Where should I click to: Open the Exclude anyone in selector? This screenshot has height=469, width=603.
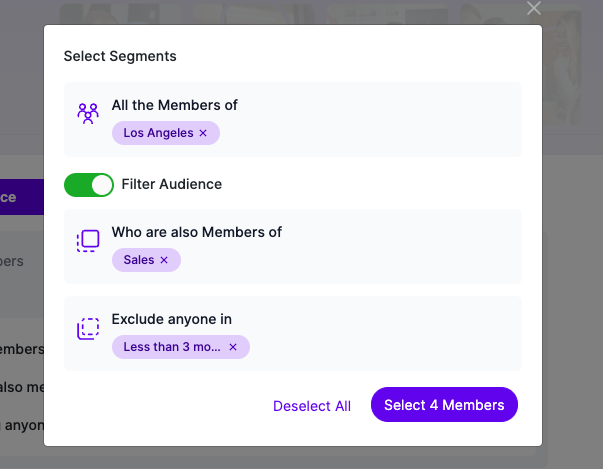pyautogui.click(x=293, y=333)
